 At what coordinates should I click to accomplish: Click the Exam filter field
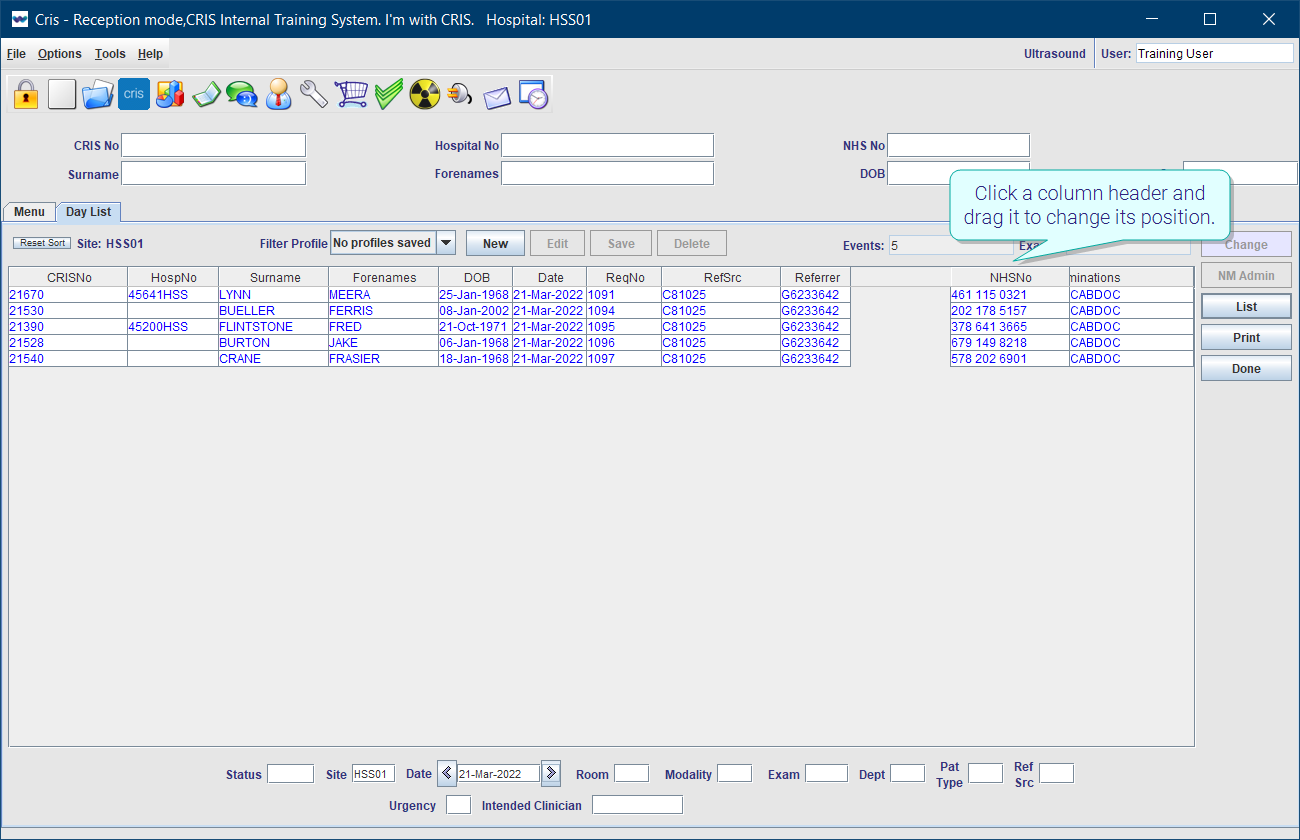coord(826,774)
